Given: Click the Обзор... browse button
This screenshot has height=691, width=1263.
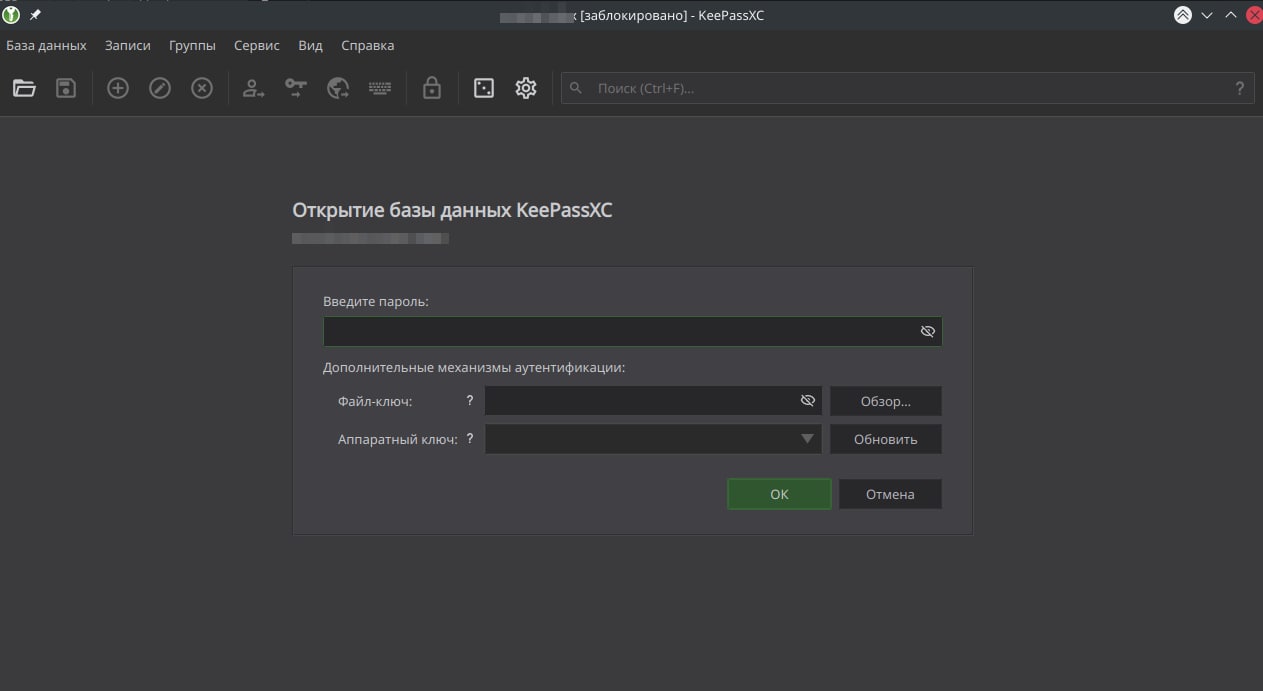Looking at the screenshot, I should point(886,401).
